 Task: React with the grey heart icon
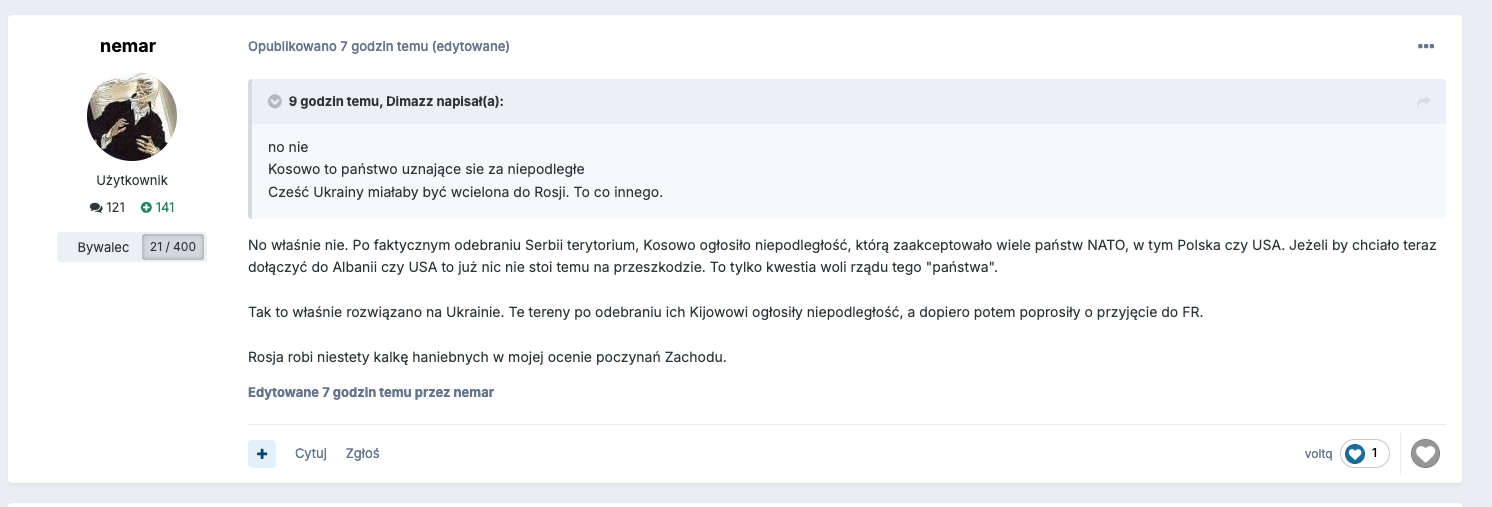1425,454
